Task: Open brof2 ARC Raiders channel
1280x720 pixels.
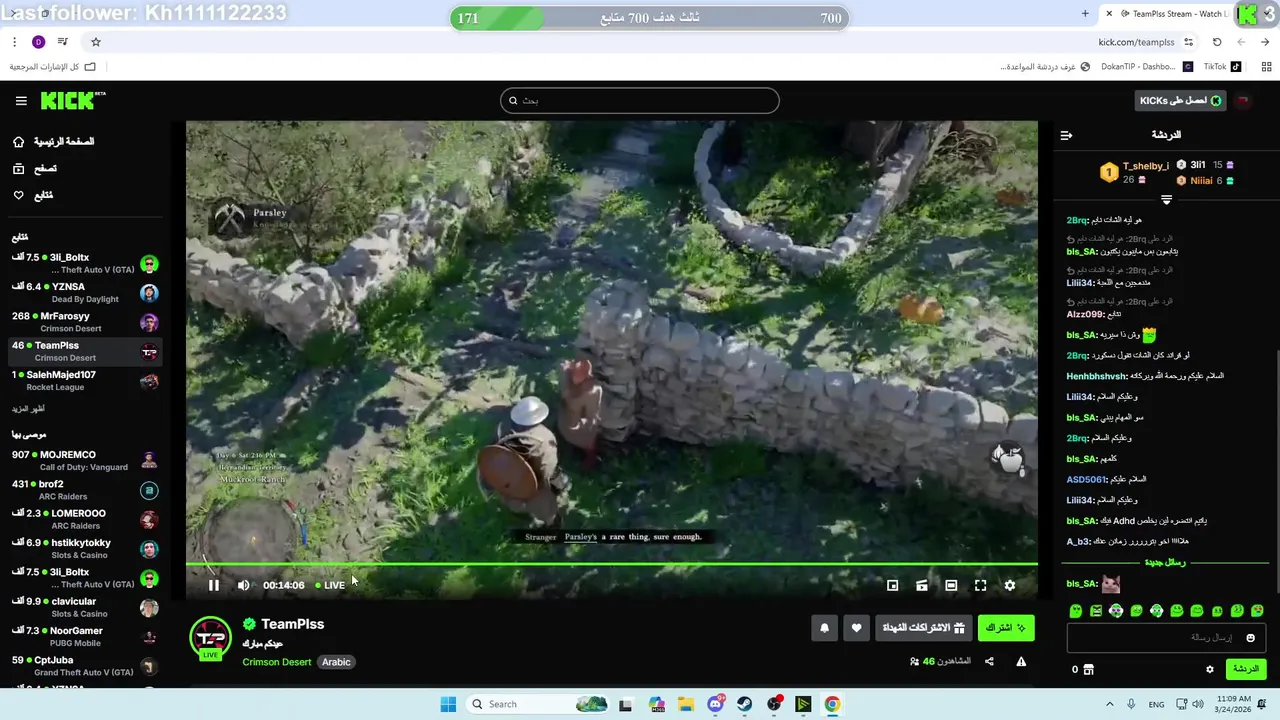Action: click(x=85, y=490)
